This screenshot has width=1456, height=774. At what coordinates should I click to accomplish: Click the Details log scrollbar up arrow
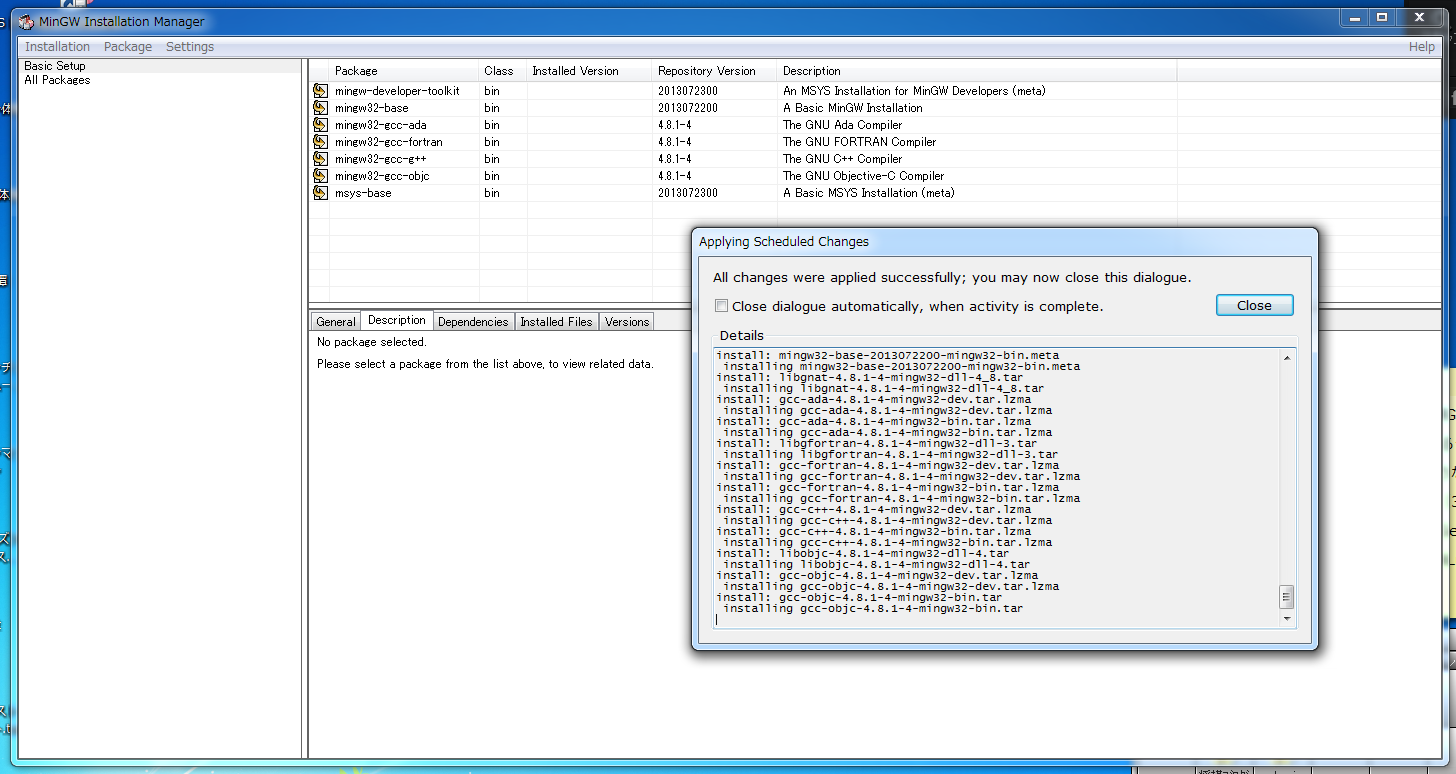point(1287,358)
